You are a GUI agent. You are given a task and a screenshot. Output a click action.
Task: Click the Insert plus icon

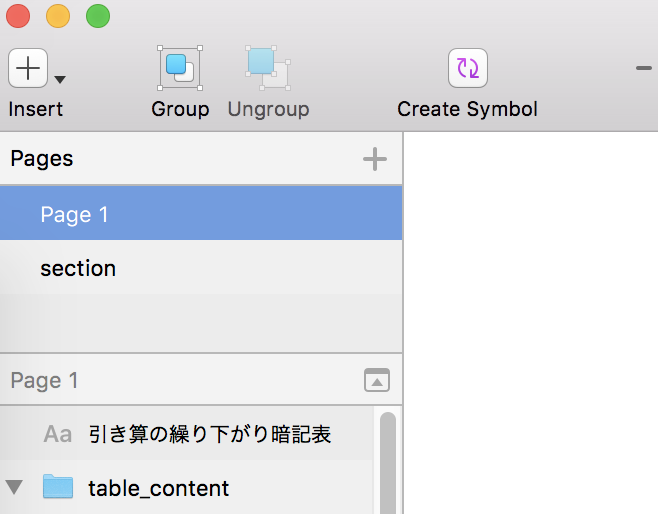pos(28,68)
